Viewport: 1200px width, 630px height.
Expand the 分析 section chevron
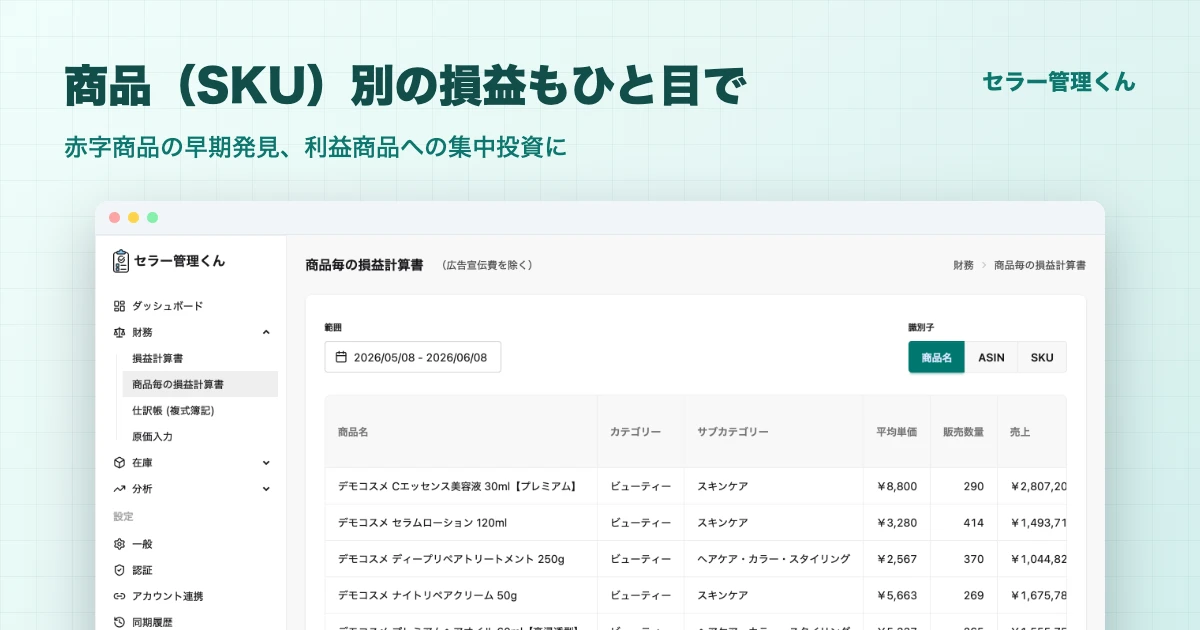266,489
